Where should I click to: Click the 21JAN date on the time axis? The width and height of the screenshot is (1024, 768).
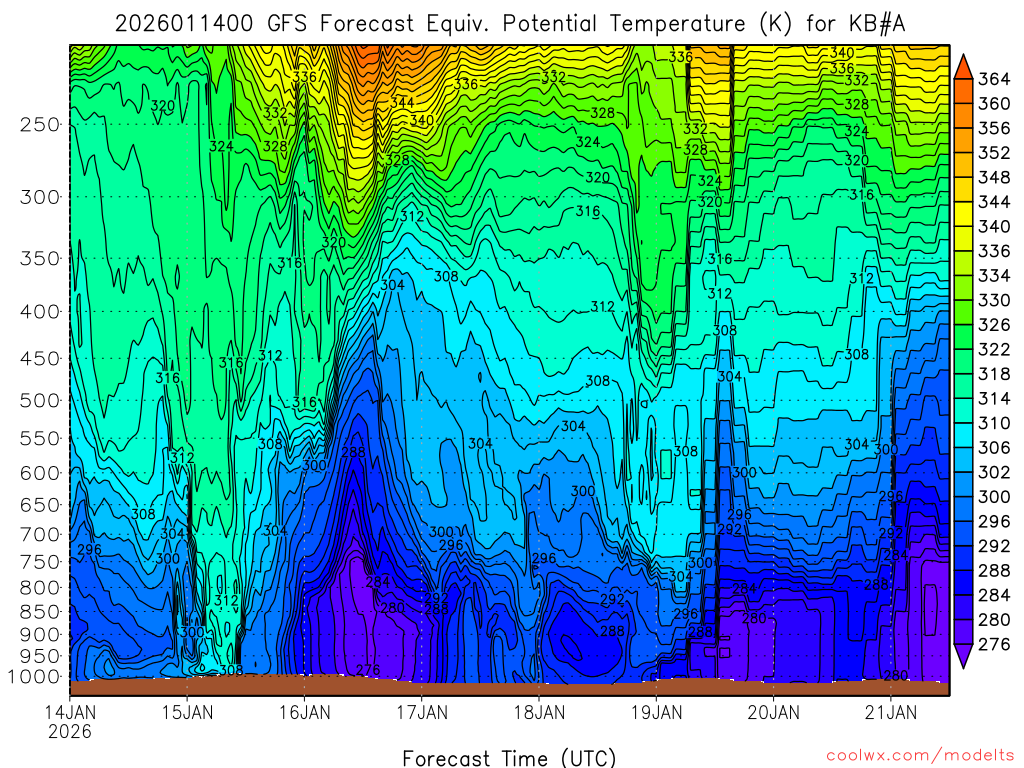[x=890, y=713]
